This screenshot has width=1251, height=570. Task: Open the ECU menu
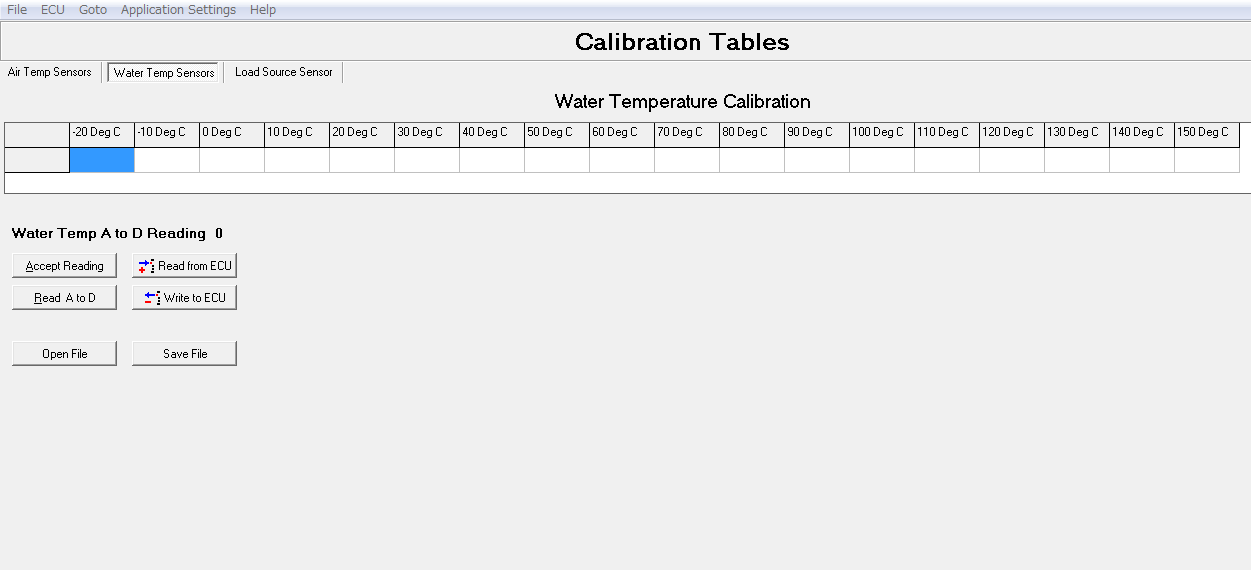click(53, 10)
